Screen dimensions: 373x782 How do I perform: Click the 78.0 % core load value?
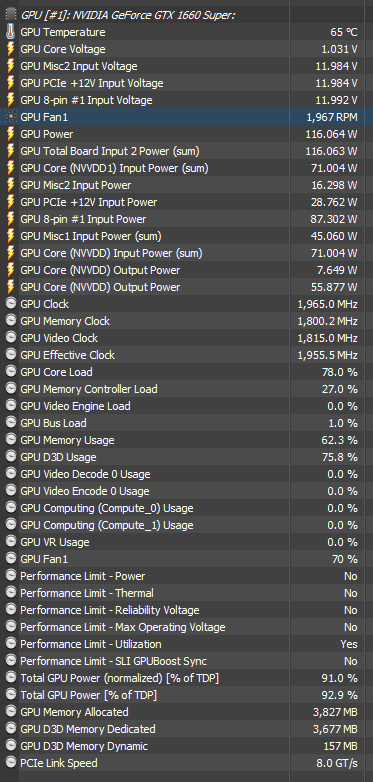coord(340,372)
